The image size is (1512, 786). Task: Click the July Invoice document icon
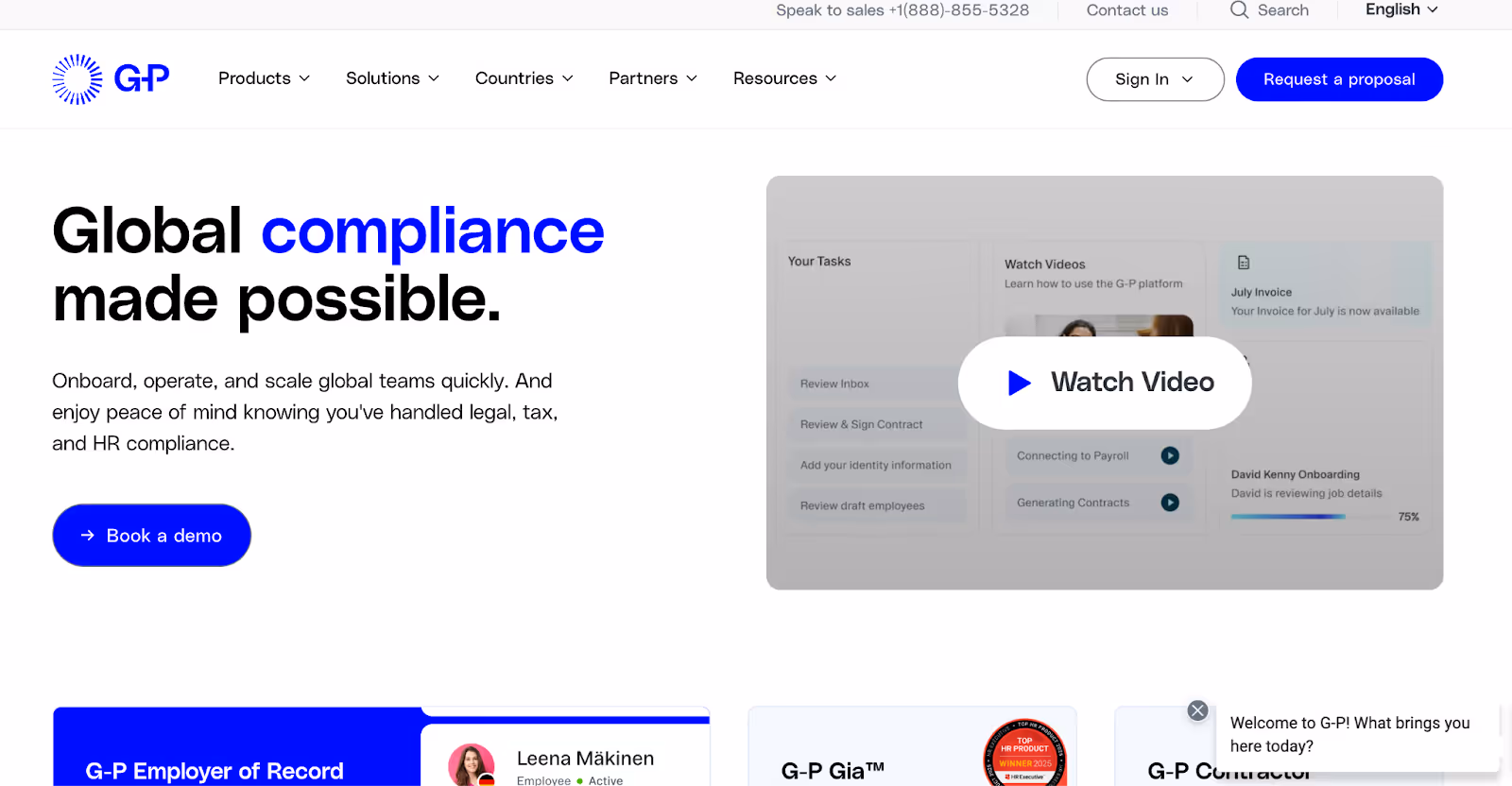[x=1244, y=263]
